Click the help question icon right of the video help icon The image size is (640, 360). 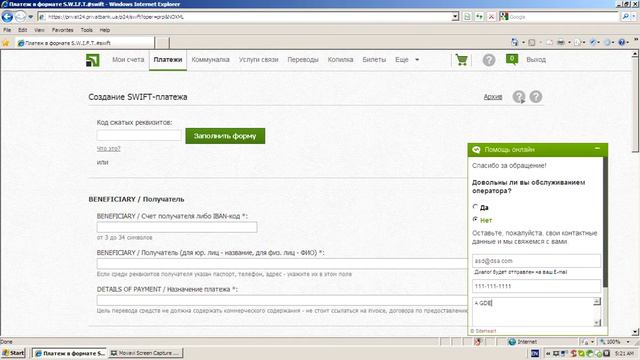tap(536, 97)
